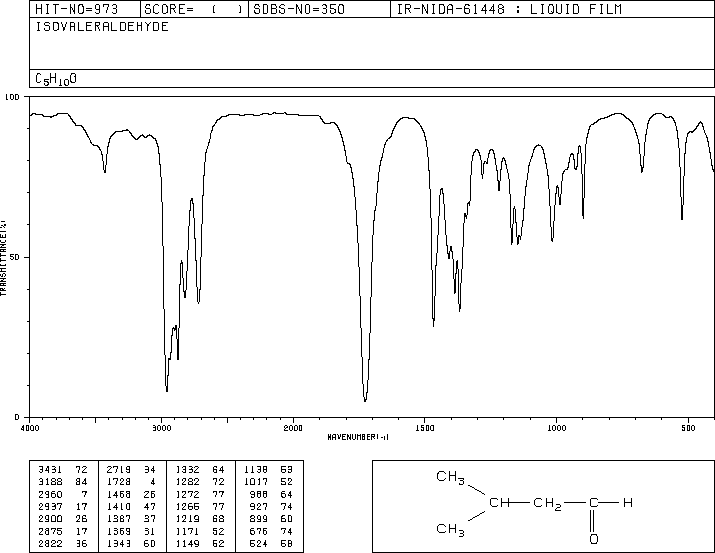Click the CH2 group in structure diagram
Screen dimensions: 715x553
coord(547,504)
